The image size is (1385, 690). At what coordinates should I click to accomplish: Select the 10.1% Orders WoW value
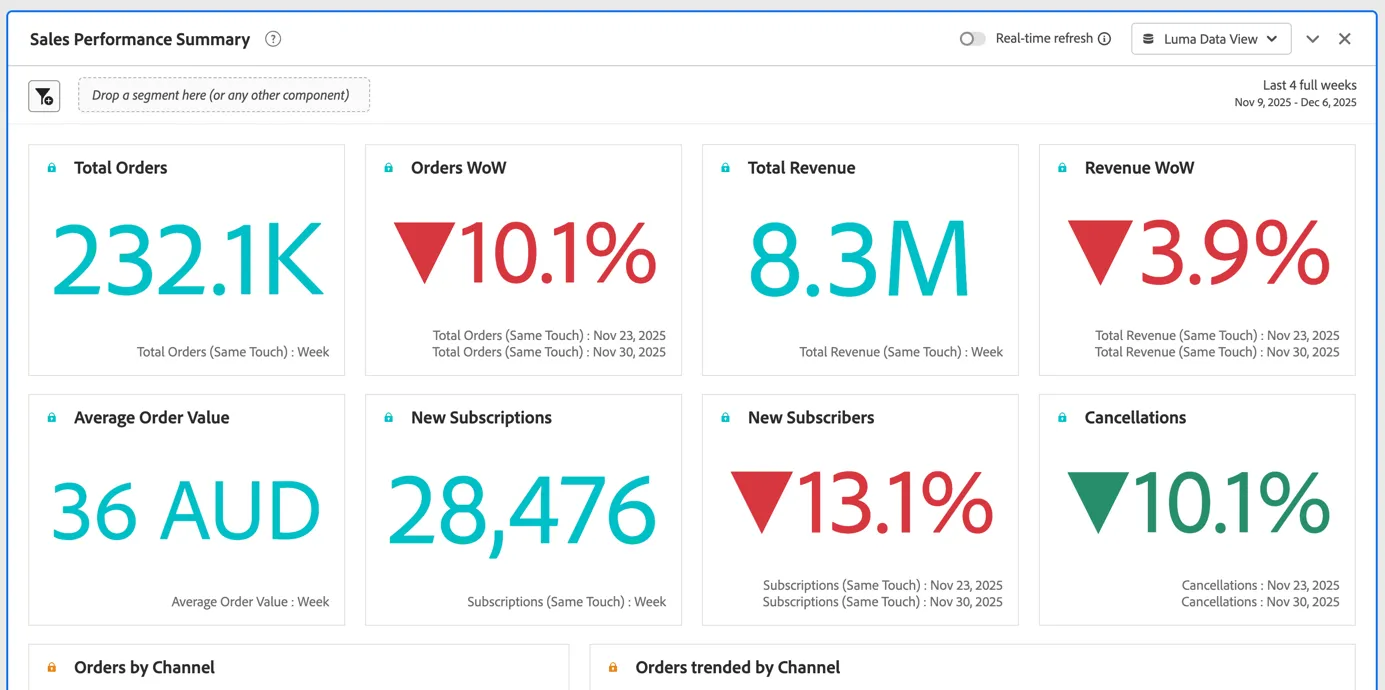click(x=525, y=253)
